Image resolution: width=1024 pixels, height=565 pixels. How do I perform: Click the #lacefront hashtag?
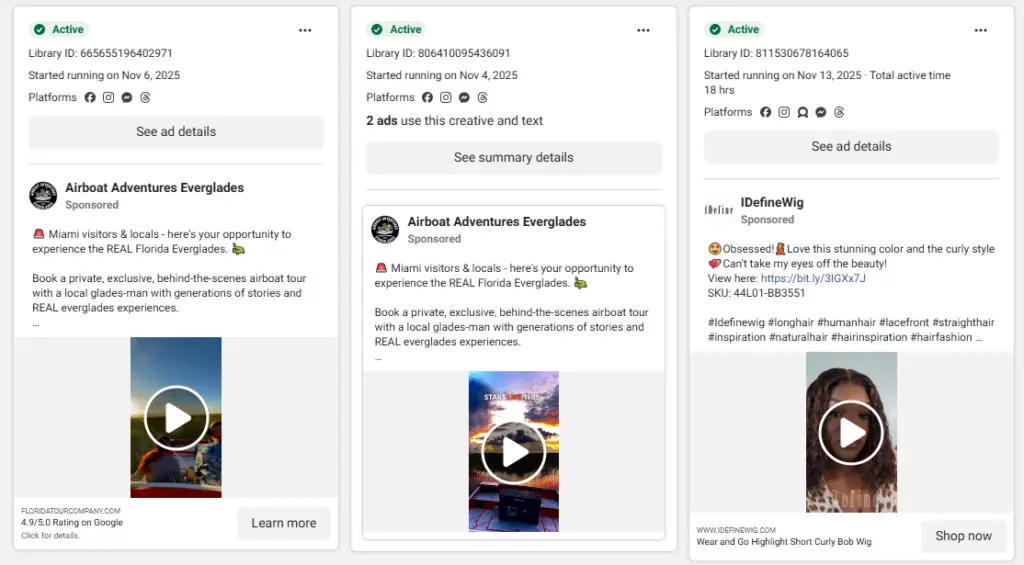(904, 323)
